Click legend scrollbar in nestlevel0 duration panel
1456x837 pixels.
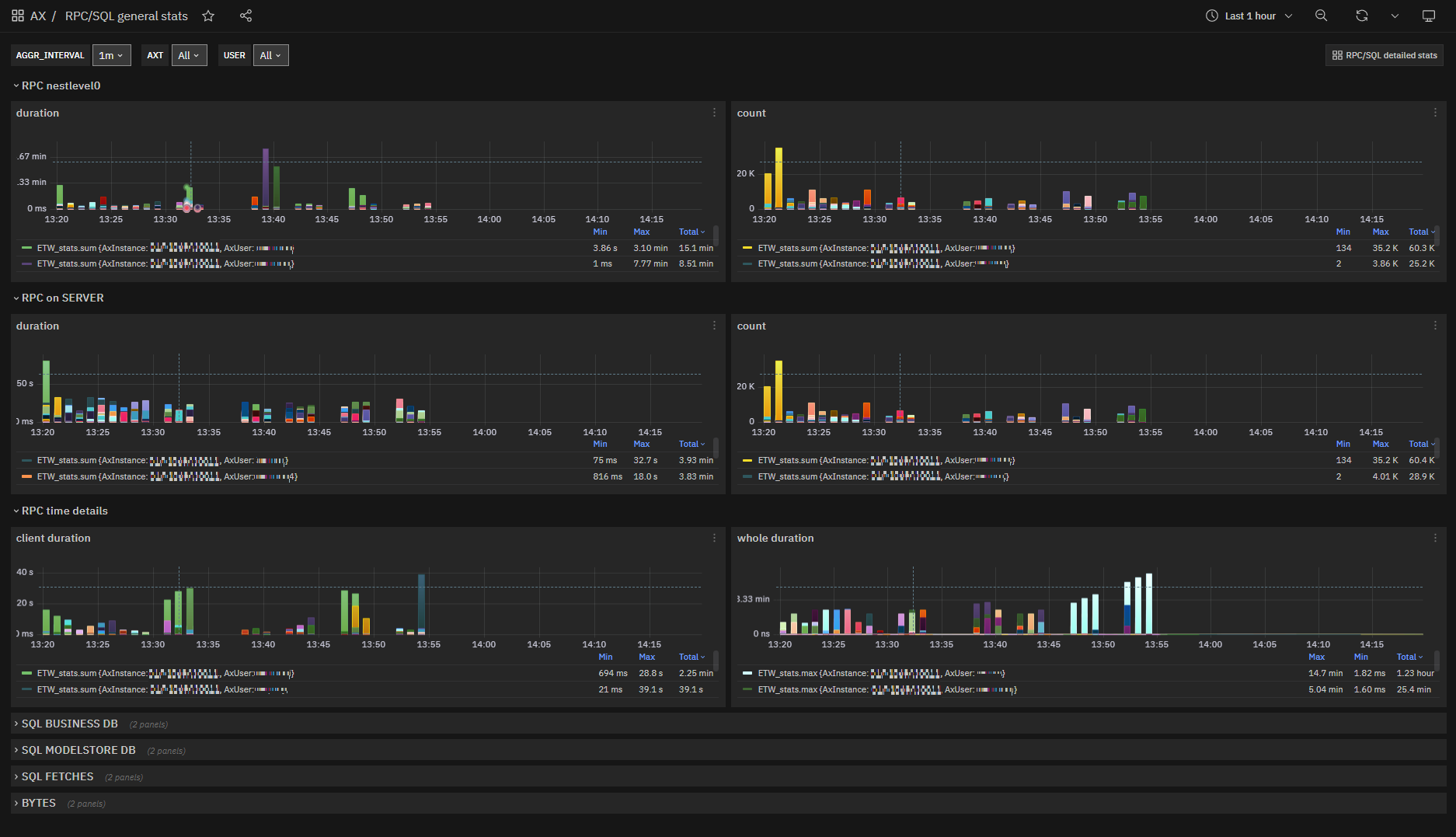click(716, 234)
